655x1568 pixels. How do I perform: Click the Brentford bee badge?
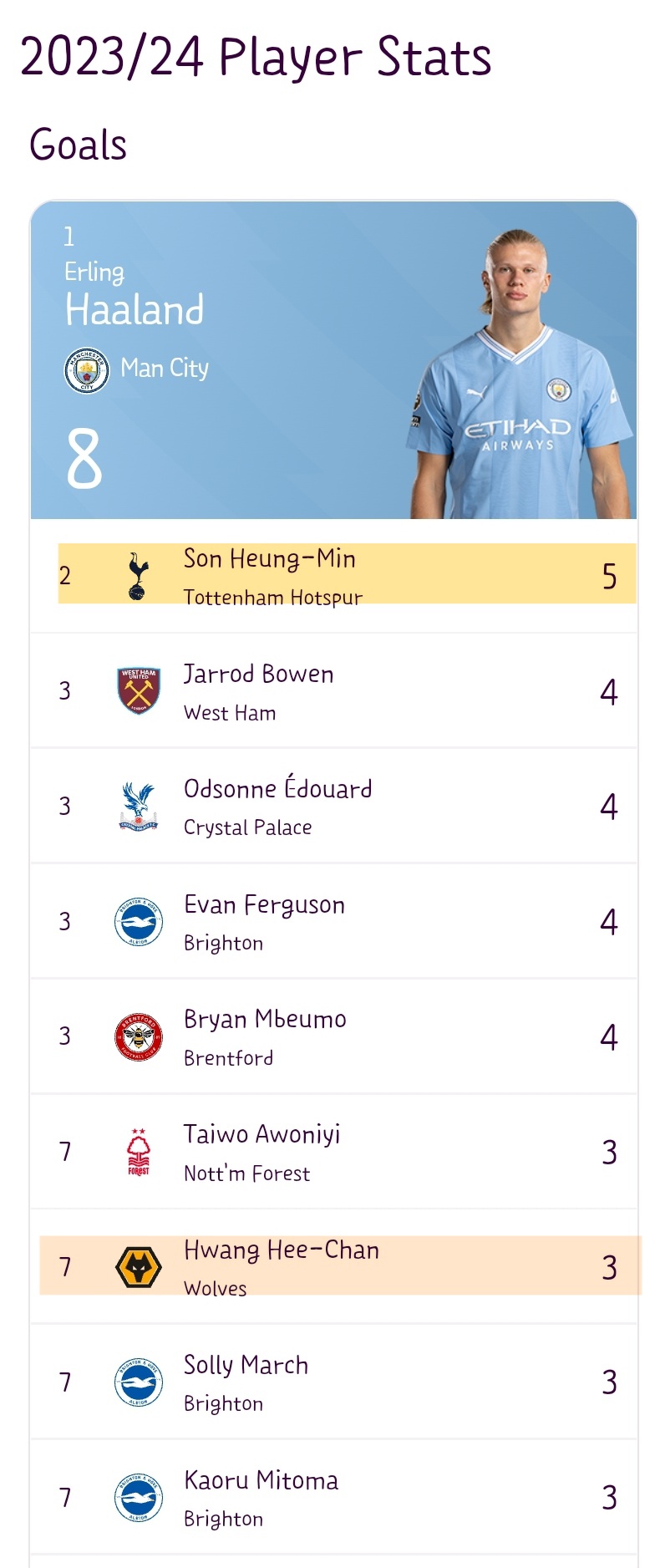[138, 1036]
